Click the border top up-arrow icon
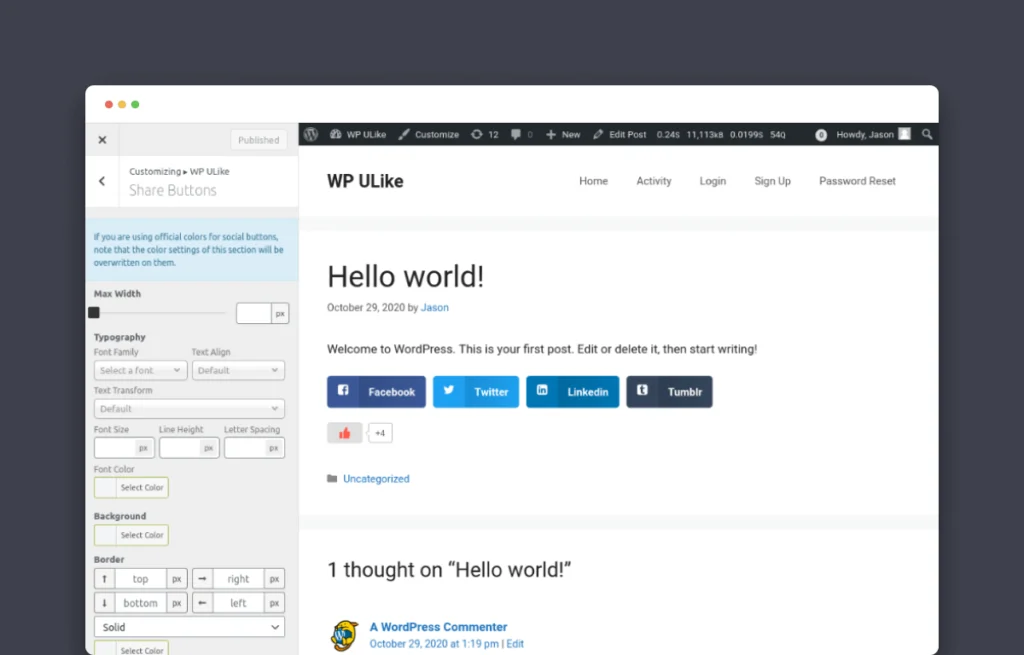Image resolution: width=1024 pixels, height=655 pixels. coord(104,579)
